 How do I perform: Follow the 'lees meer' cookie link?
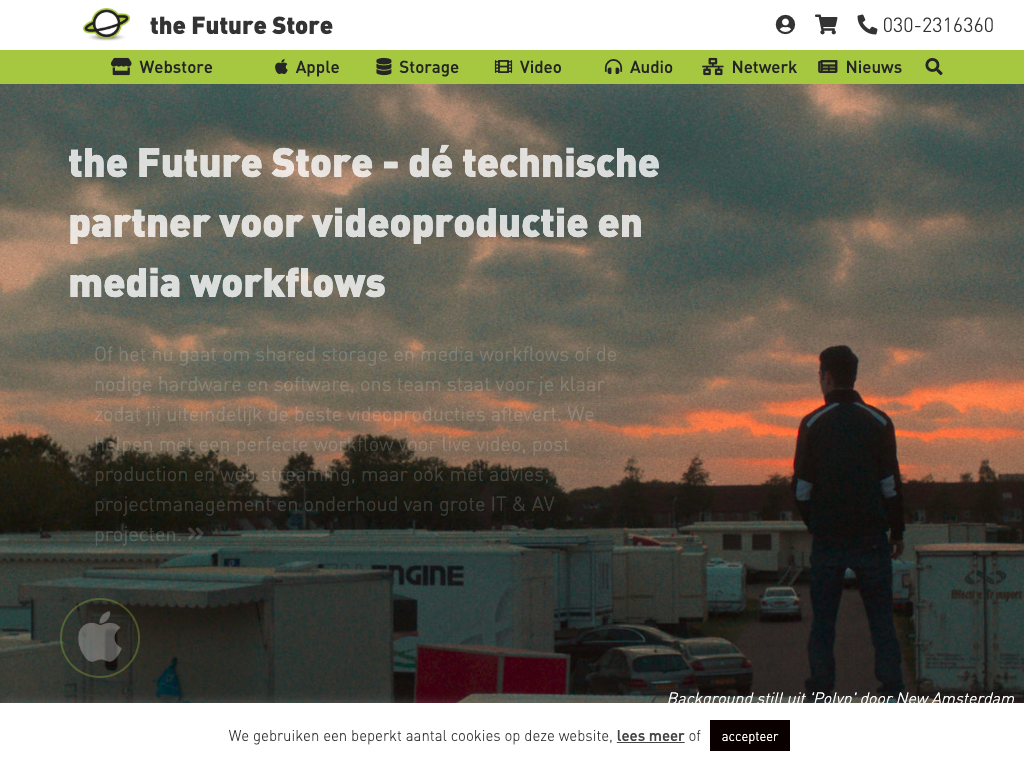650,736
